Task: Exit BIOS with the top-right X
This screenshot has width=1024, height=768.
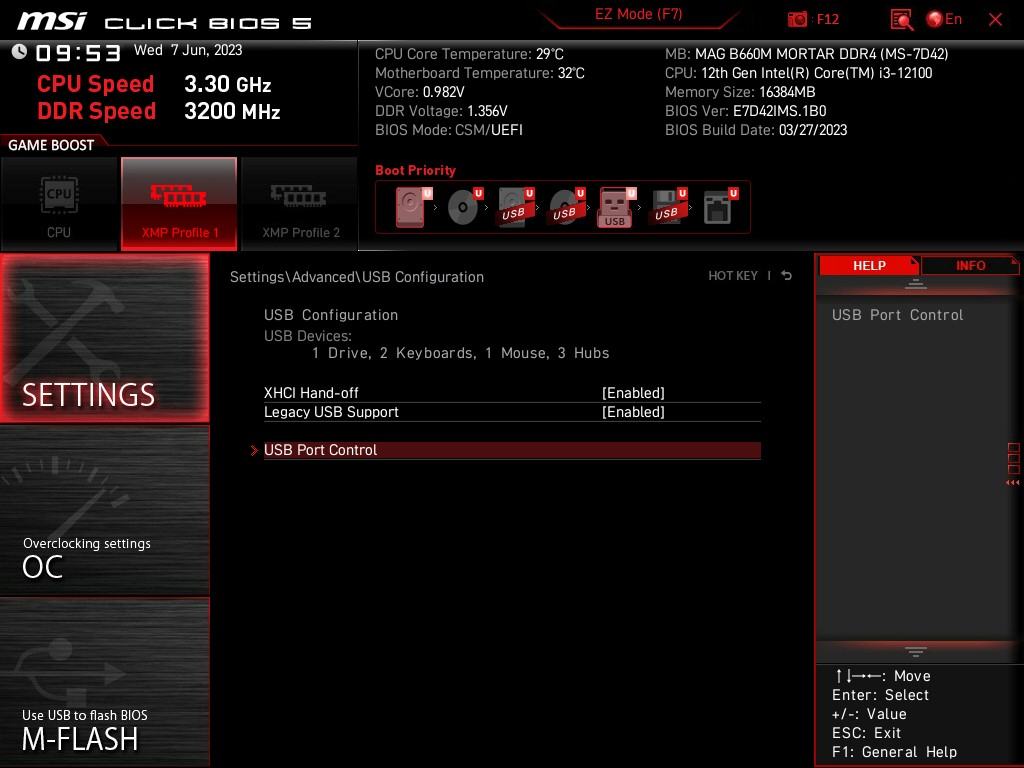Action: coord(995,20)
